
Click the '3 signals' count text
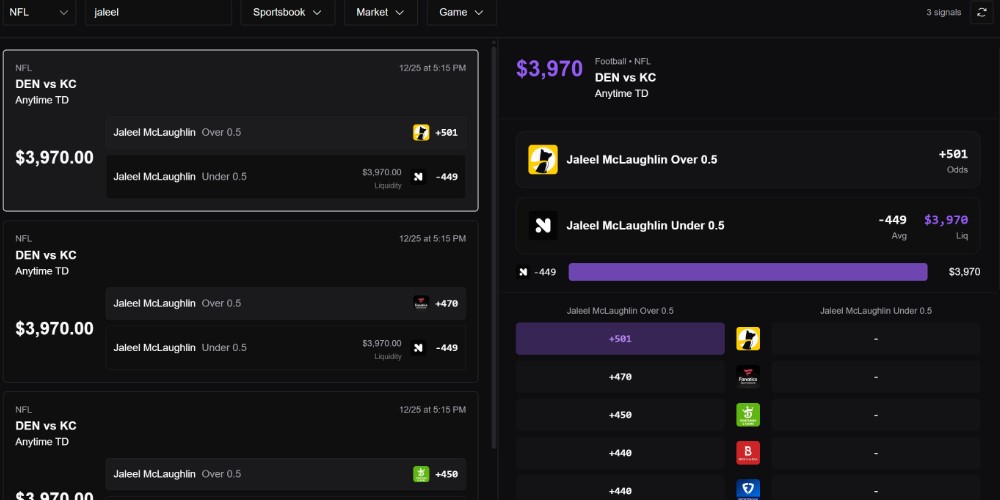[x=943, y=12]
